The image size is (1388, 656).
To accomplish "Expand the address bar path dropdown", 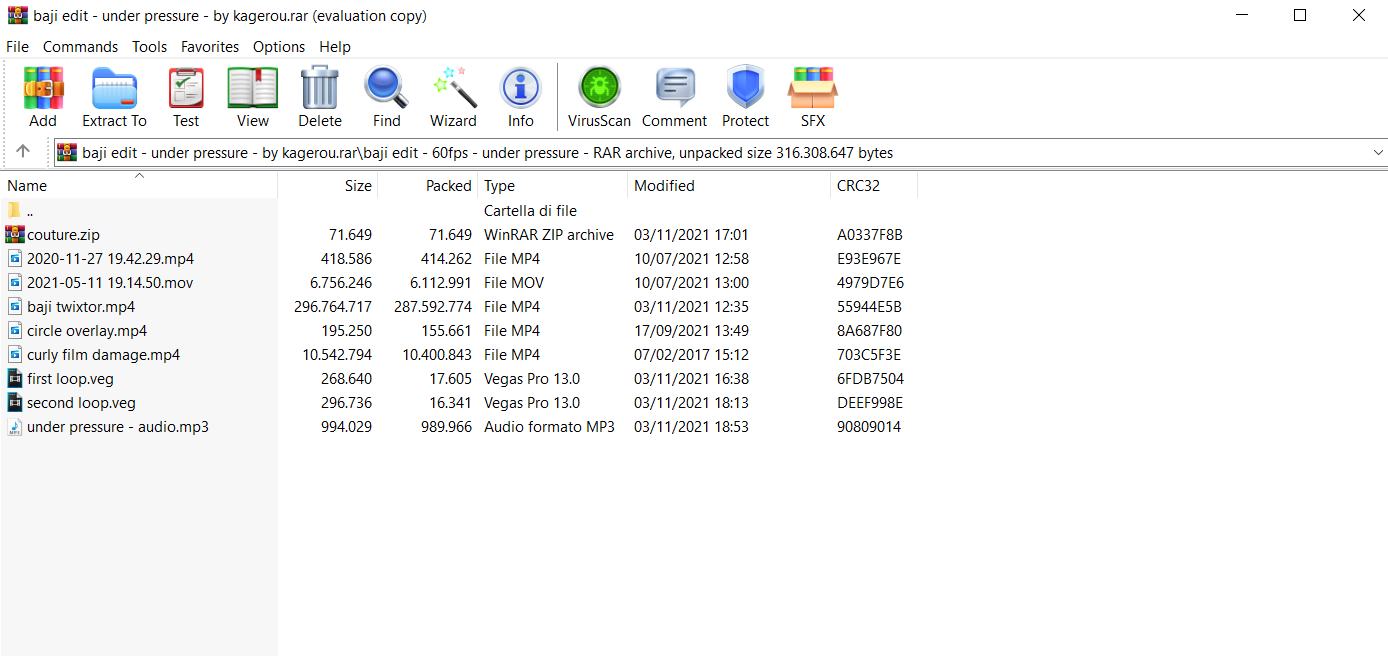I will pyautogui.click(x=1379, y=153).
